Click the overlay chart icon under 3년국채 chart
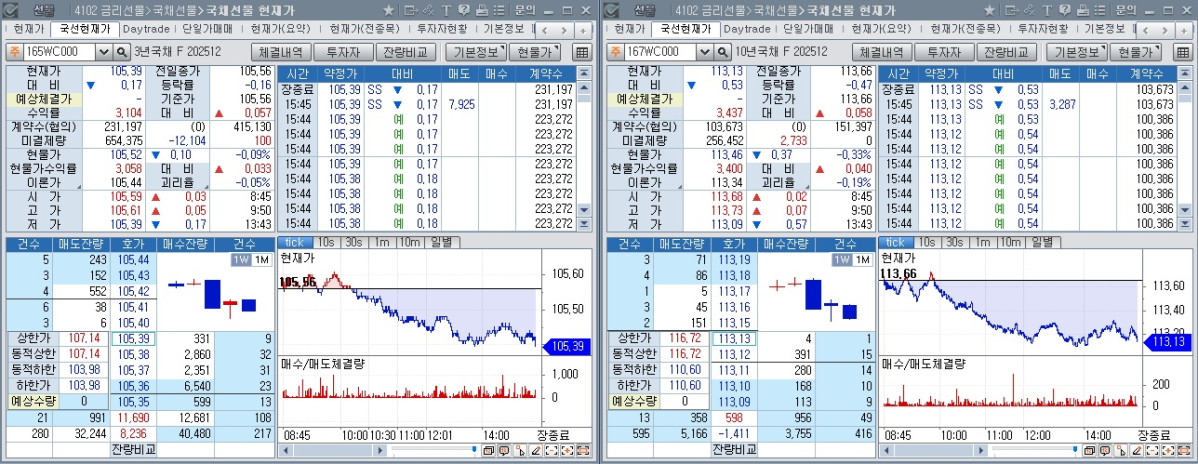1198x464 pixels. point(489,450)
